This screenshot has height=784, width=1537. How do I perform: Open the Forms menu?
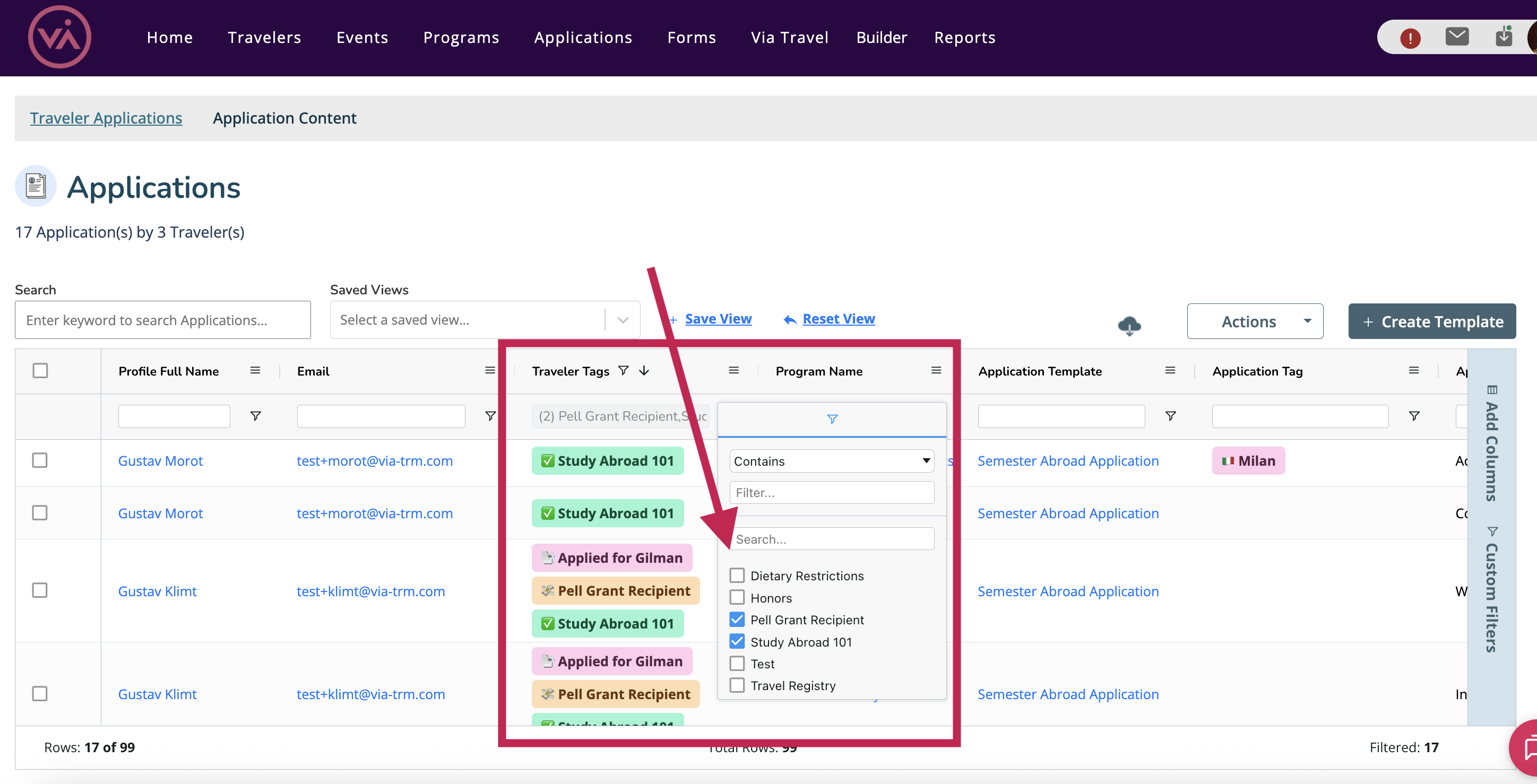(x=692, y=37)
